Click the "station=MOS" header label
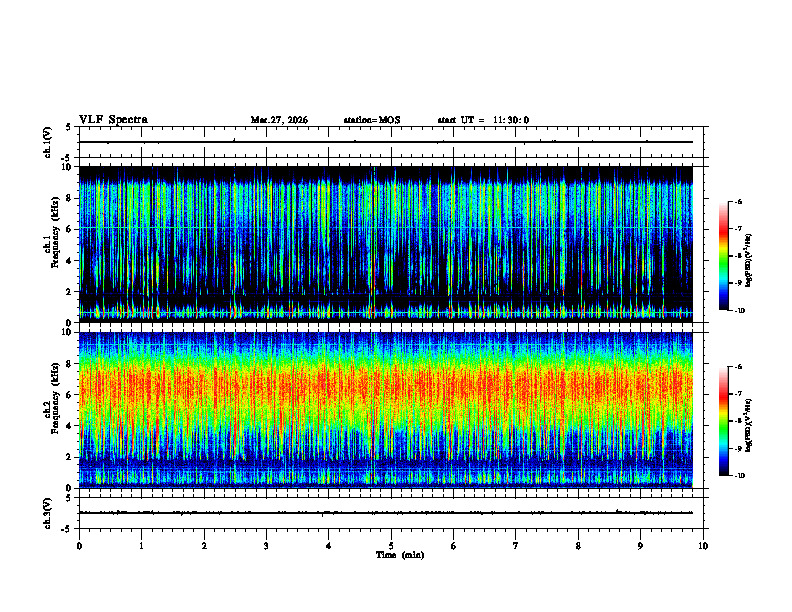 (372, 120)
